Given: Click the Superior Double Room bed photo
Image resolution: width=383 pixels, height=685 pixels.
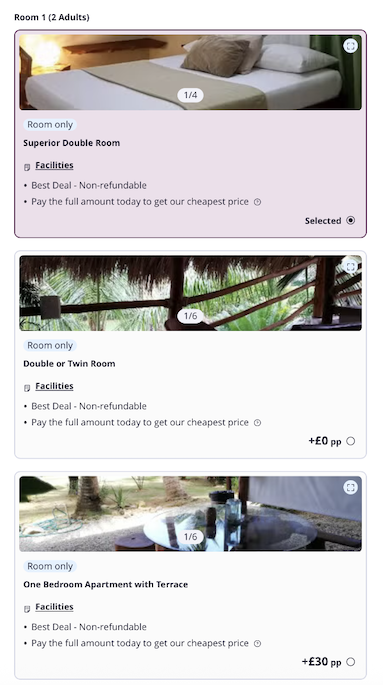Looking at the screenshot, I should click(190, 72).
